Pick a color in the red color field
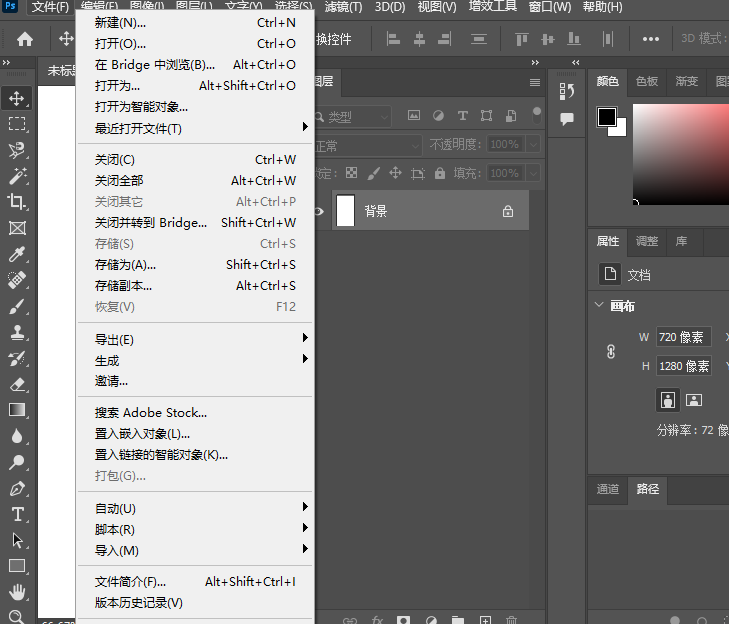729x624 pixels. point(681,154)
